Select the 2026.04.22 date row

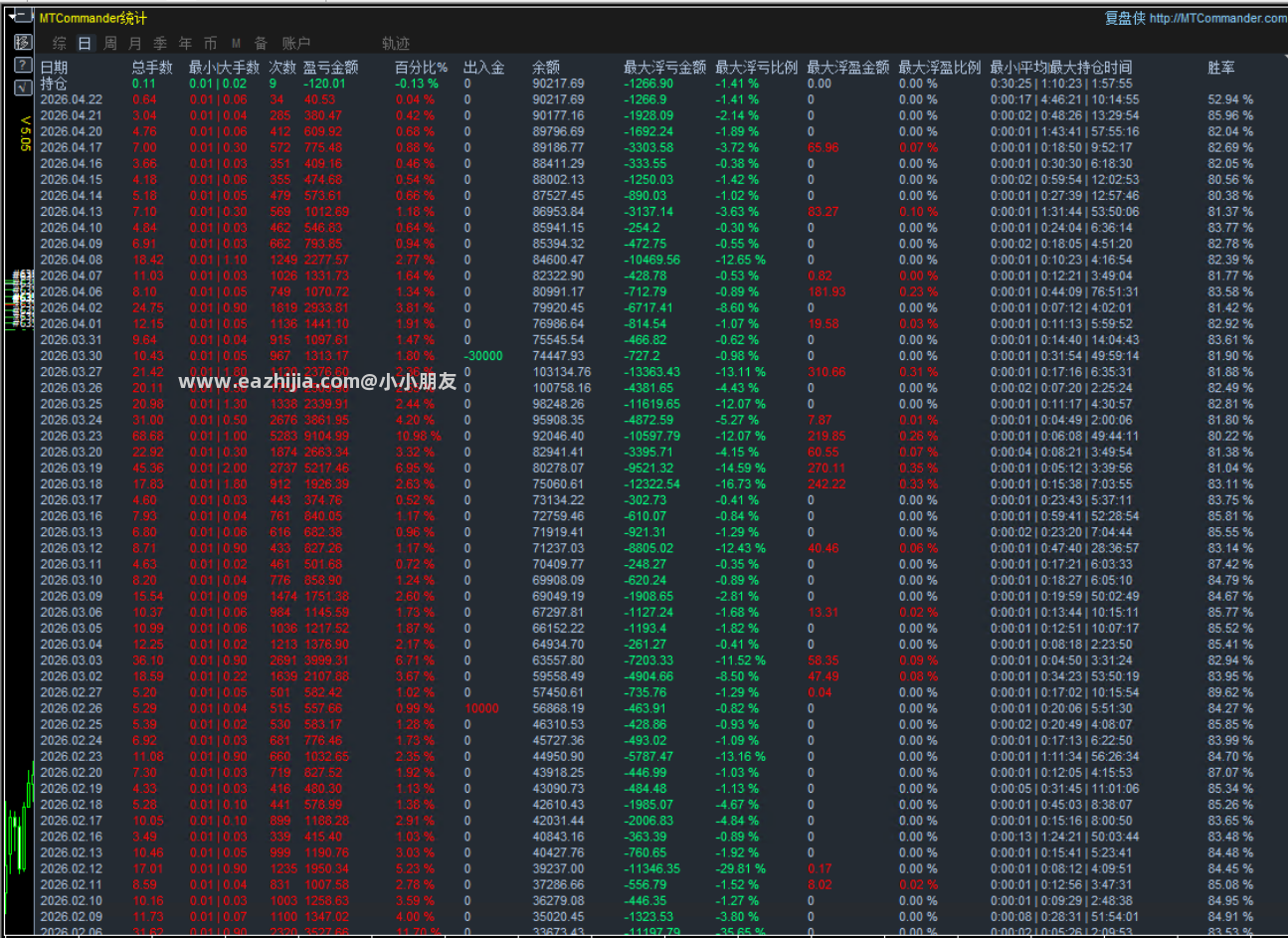click(x=71, y=99)
